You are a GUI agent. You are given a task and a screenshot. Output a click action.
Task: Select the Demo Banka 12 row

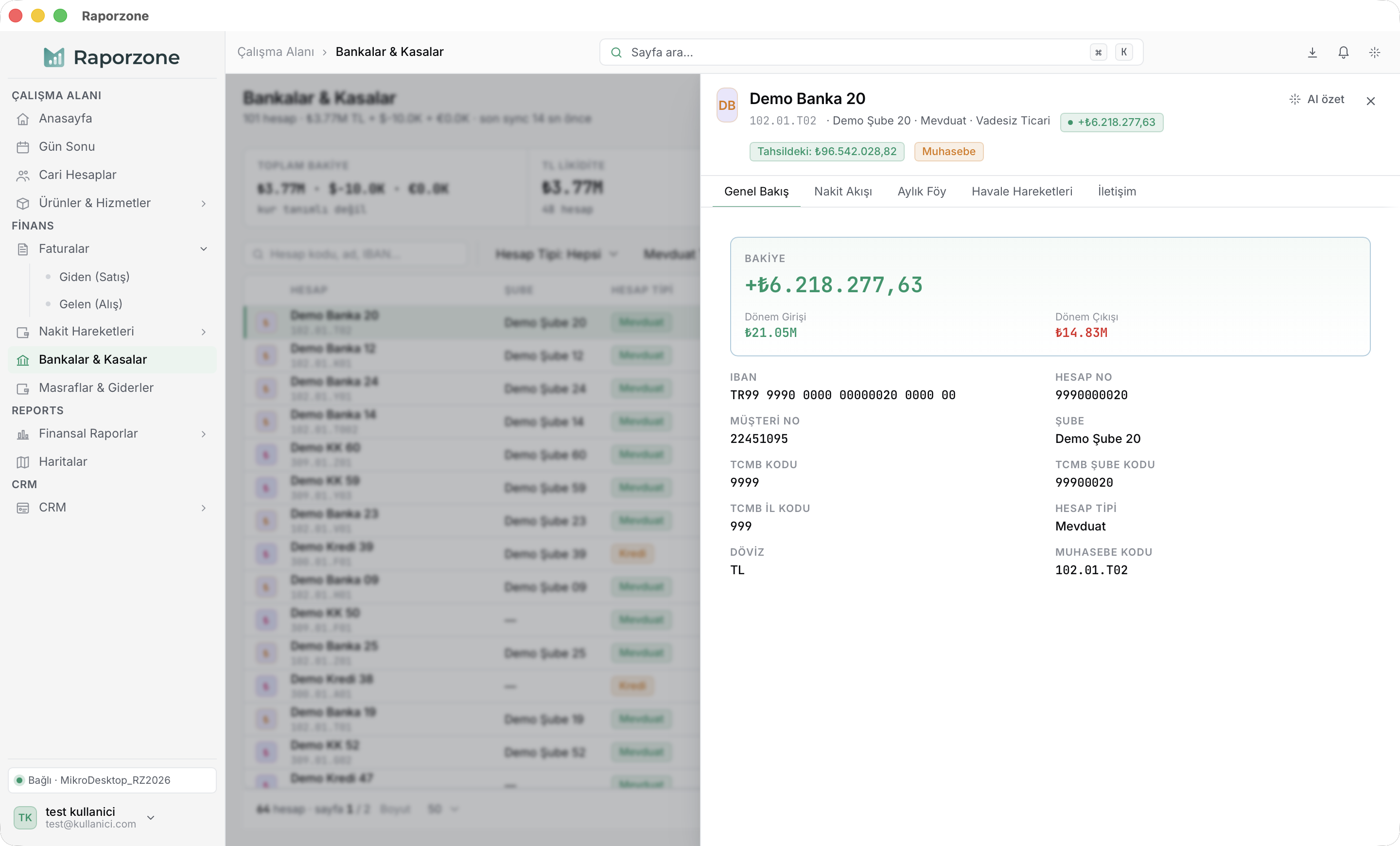[472, 355]
